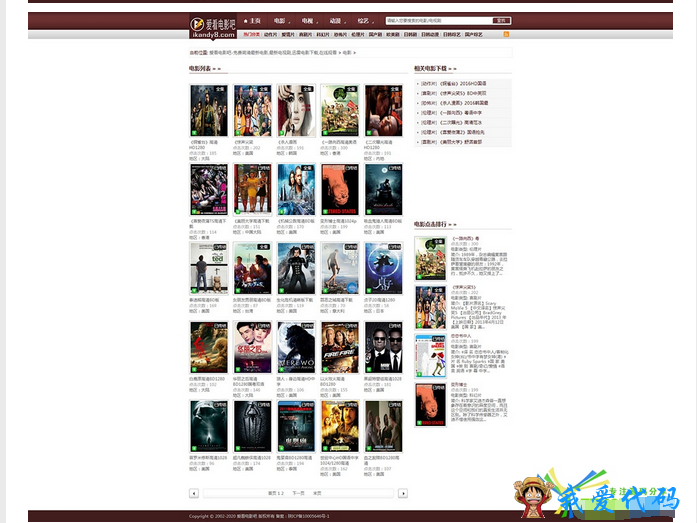Image resolution: width=697 pixels, height=523 pixels.
Task: Select the 国产综艺 category link
Action: 473,35
